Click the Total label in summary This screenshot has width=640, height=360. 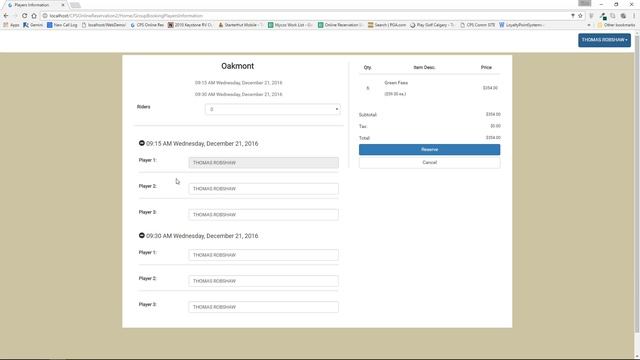tap(364, 138)
